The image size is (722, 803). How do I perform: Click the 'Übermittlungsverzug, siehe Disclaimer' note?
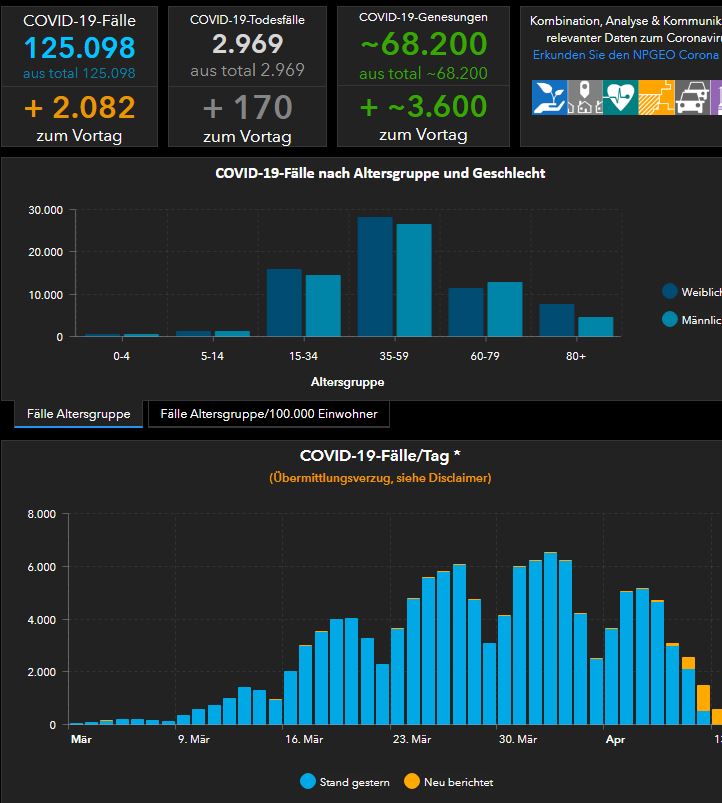[380, 478]
